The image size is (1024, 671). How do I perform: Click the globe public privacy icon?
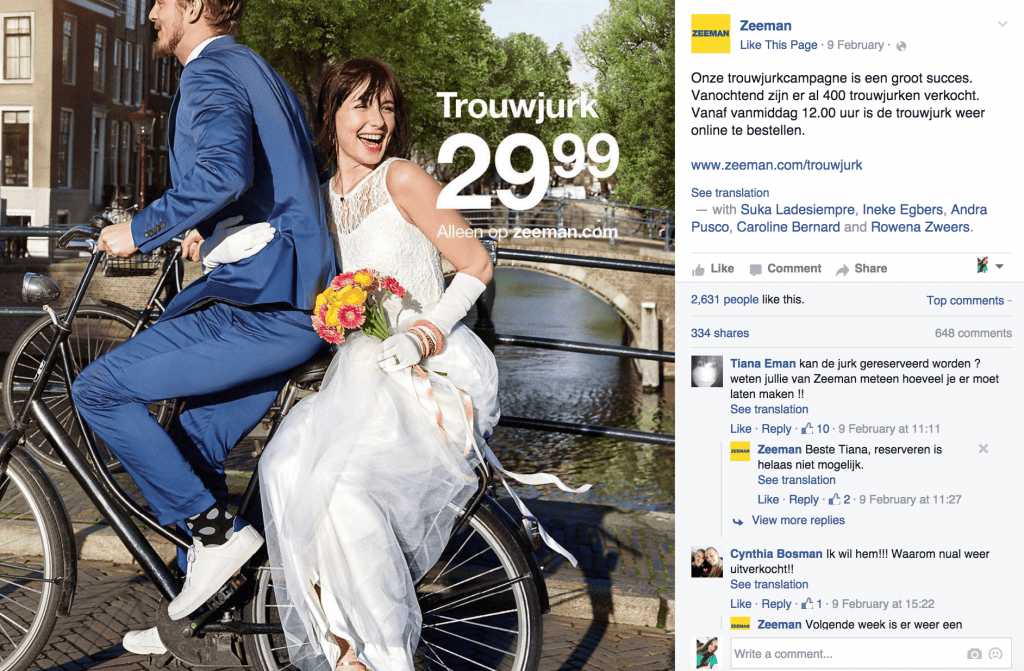901,46
